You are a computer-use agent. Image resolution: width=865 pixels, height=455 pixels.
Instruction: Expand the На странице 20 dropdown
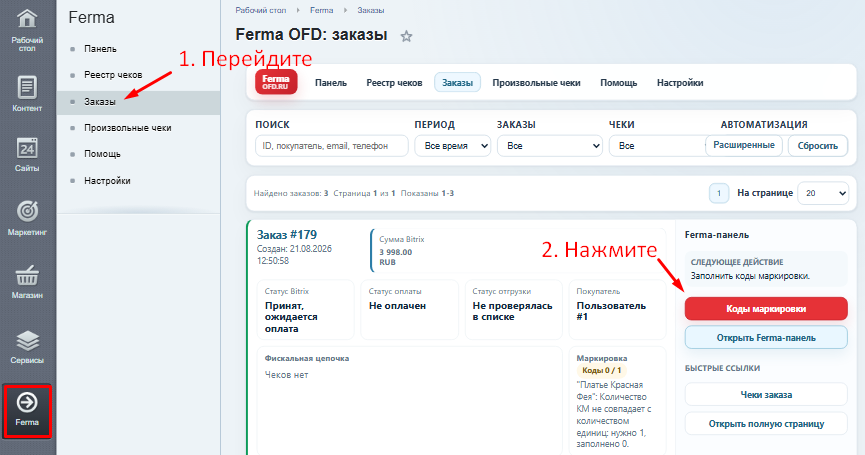click(823, 193)
